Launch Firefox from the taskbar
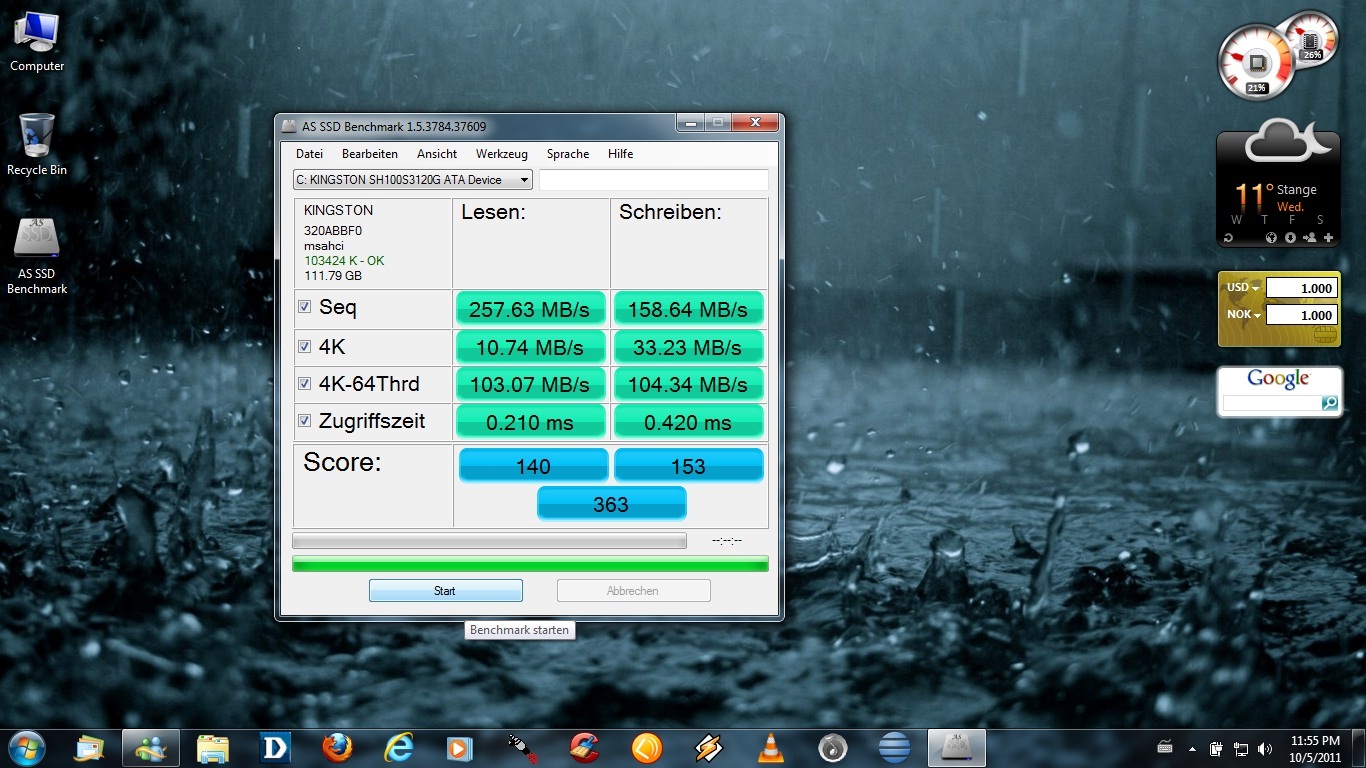 click(x=337, y=747)
